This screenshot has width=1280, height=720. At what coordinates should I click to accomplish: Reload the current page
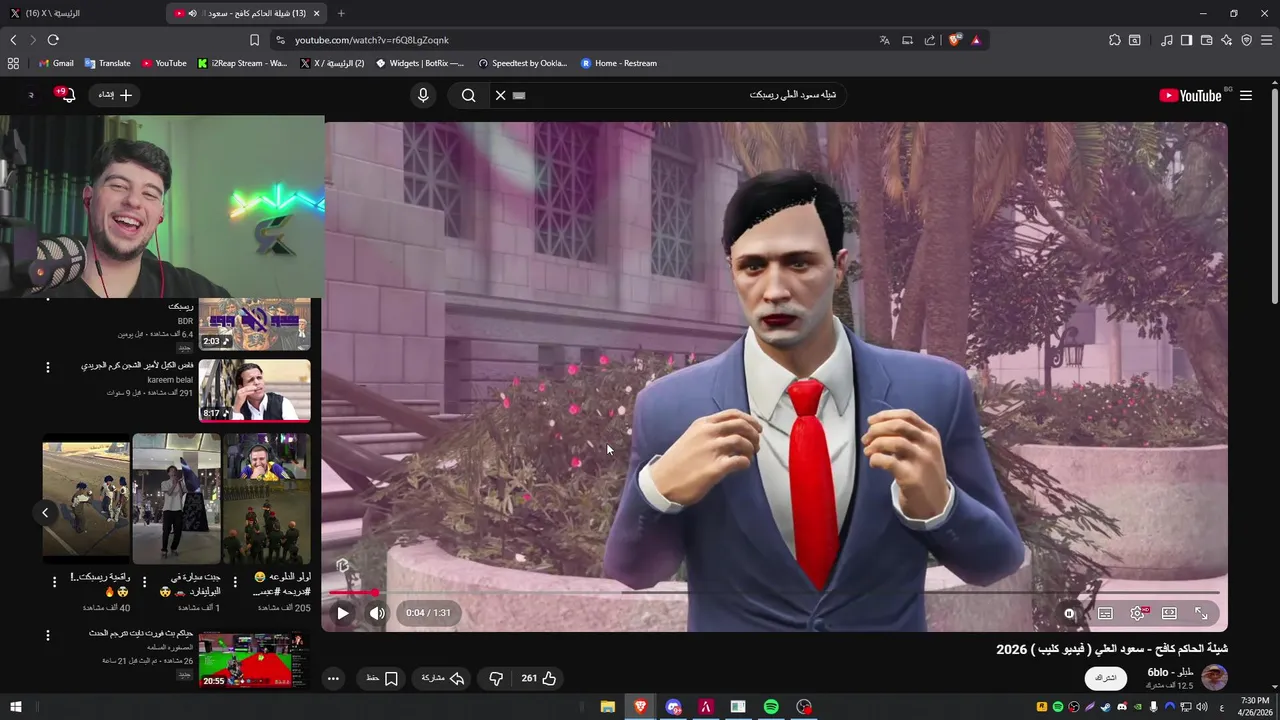53,40
